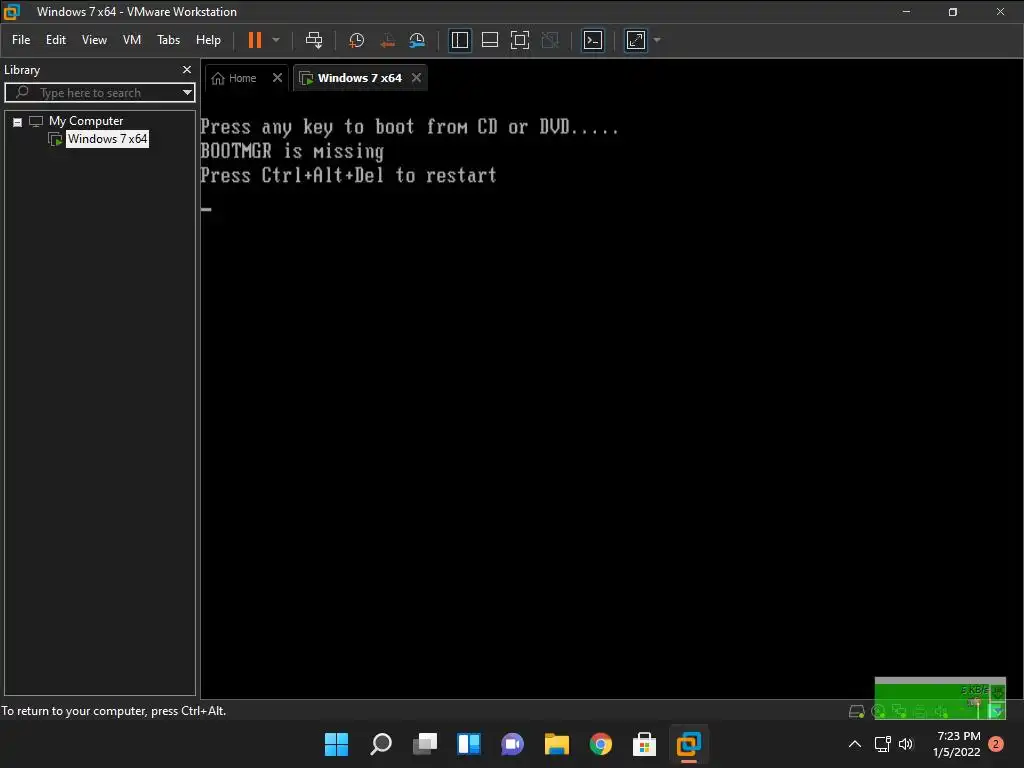
Task: Open the Edit menu
Action: pos(56,40)
